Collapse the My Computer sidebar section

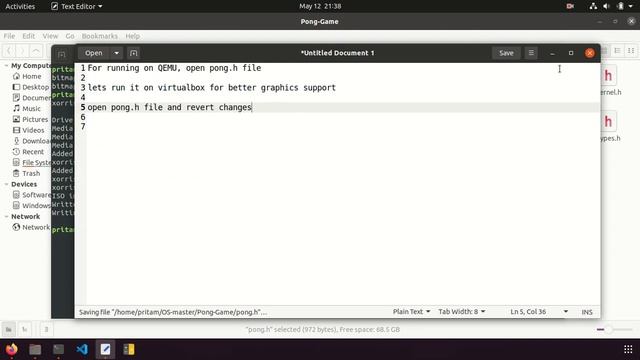coord(6,65)
